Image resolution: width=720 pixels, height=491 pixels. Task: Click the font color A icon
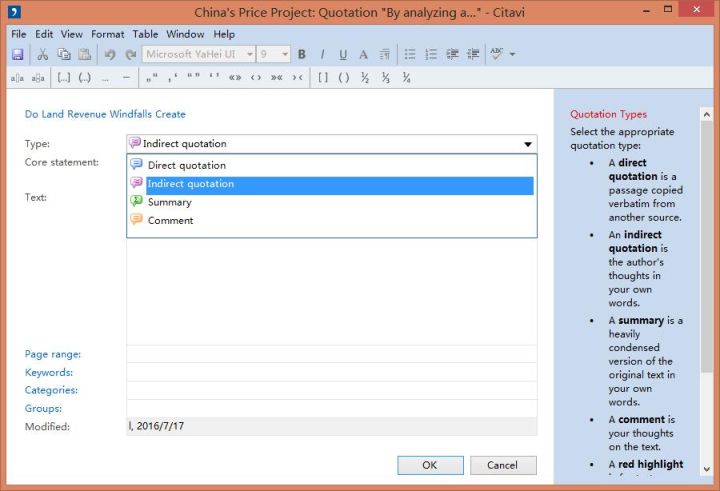click(364, 54)
